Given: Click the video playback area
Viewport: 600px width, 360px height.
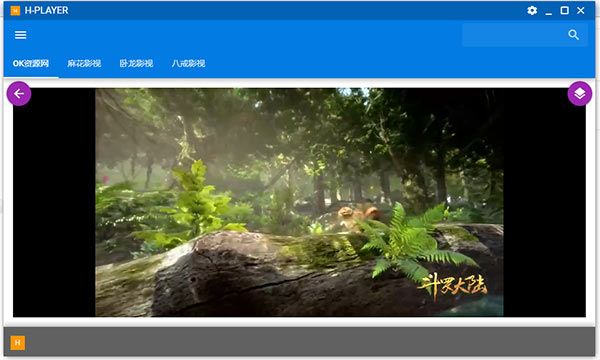Looking at the screenshot, I should [x=299, y=202].
